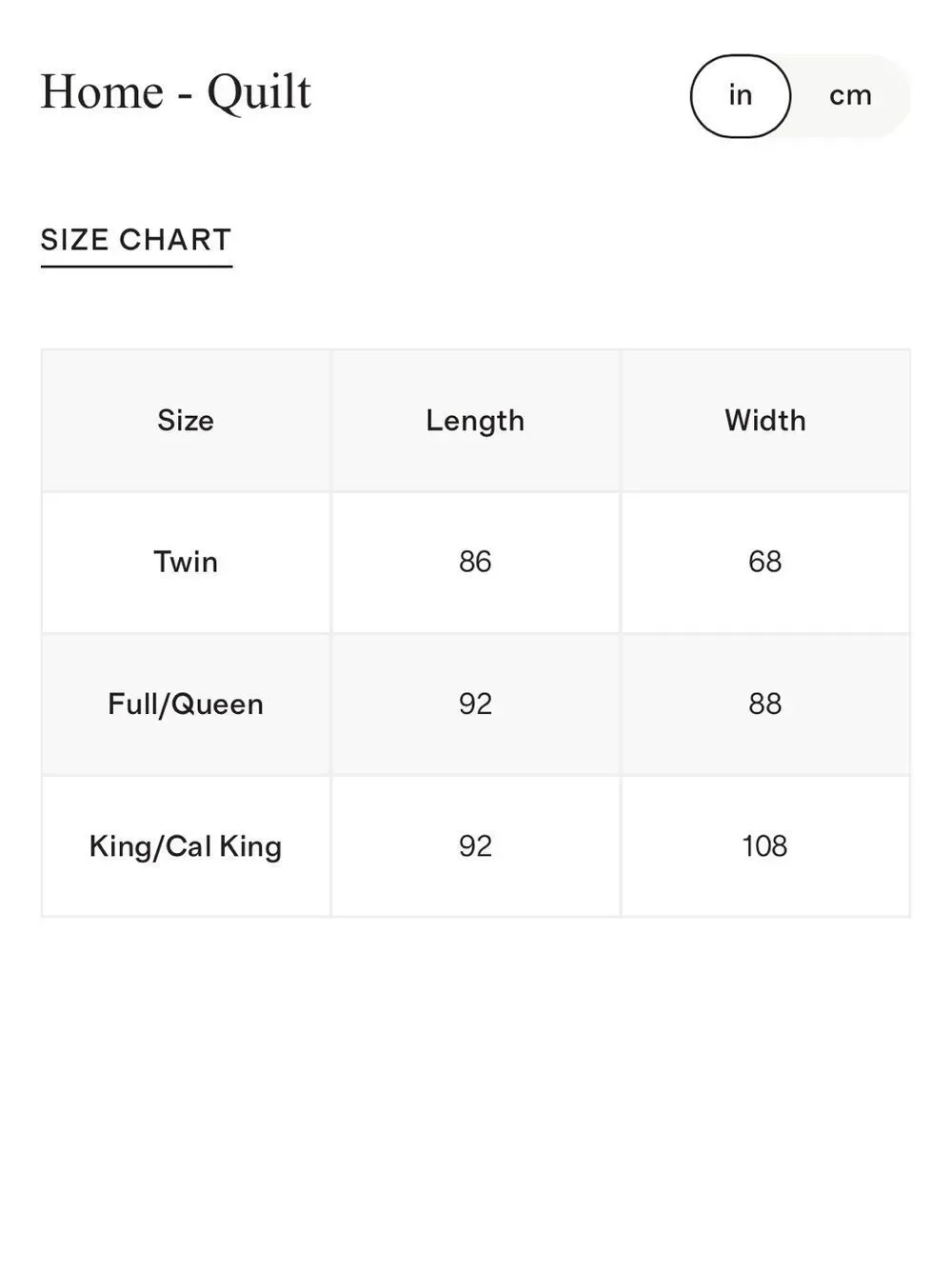This screenshot has width=952, height=1269.
Task: Select the Width column header
Action: (x=765, y=421)
